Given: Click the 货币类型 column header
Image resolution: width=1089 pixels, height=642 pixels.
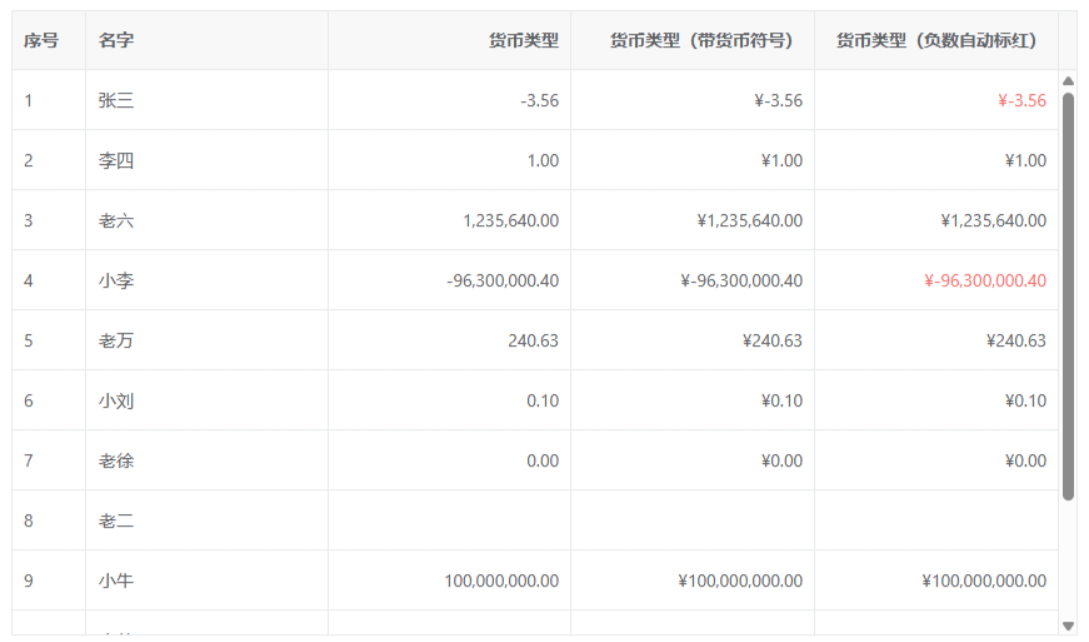Looking at the screenshot, I should point(449,40).
